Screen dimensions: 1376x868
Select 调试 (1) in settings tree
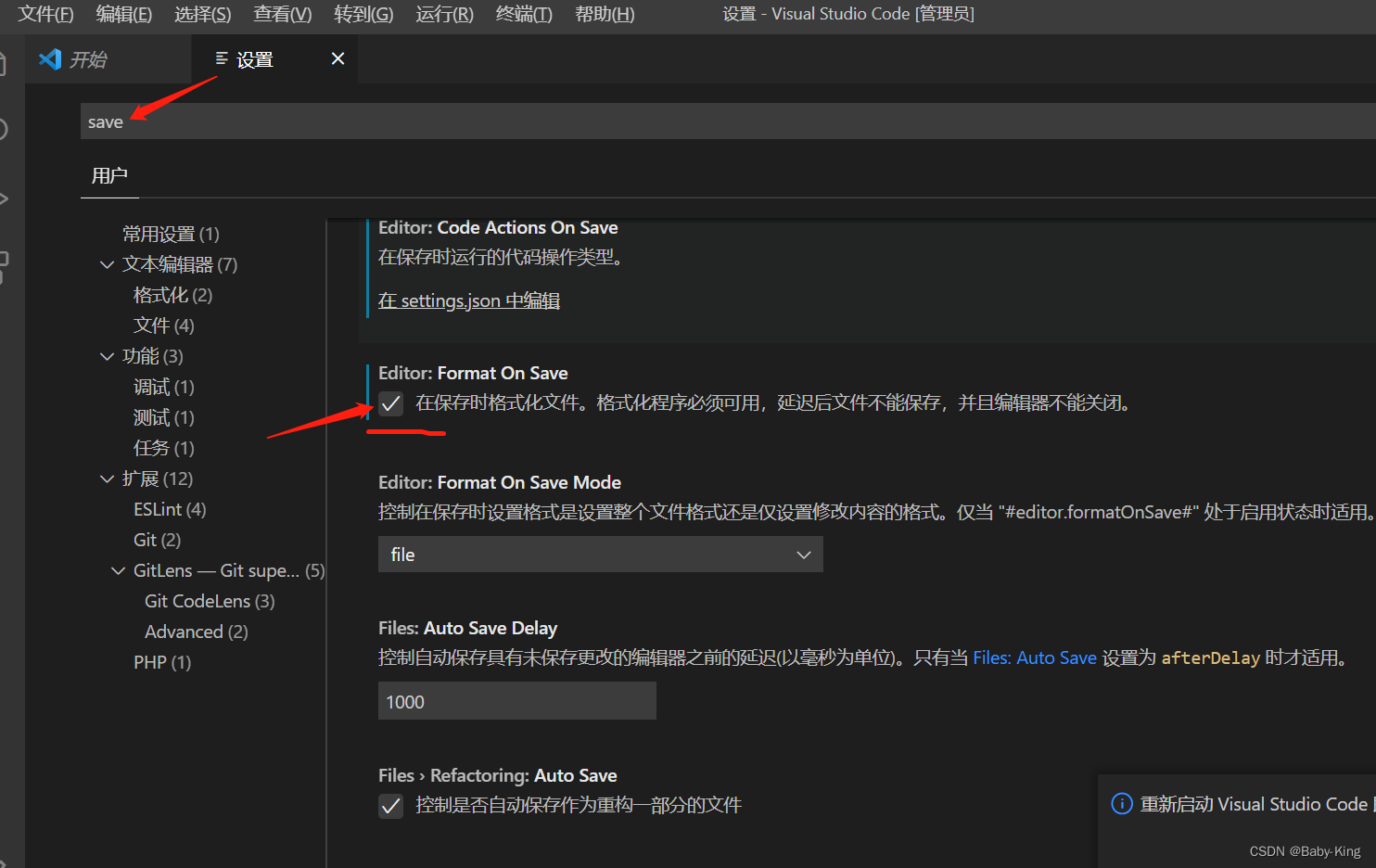pyautogui.click(x=164, y=387)
